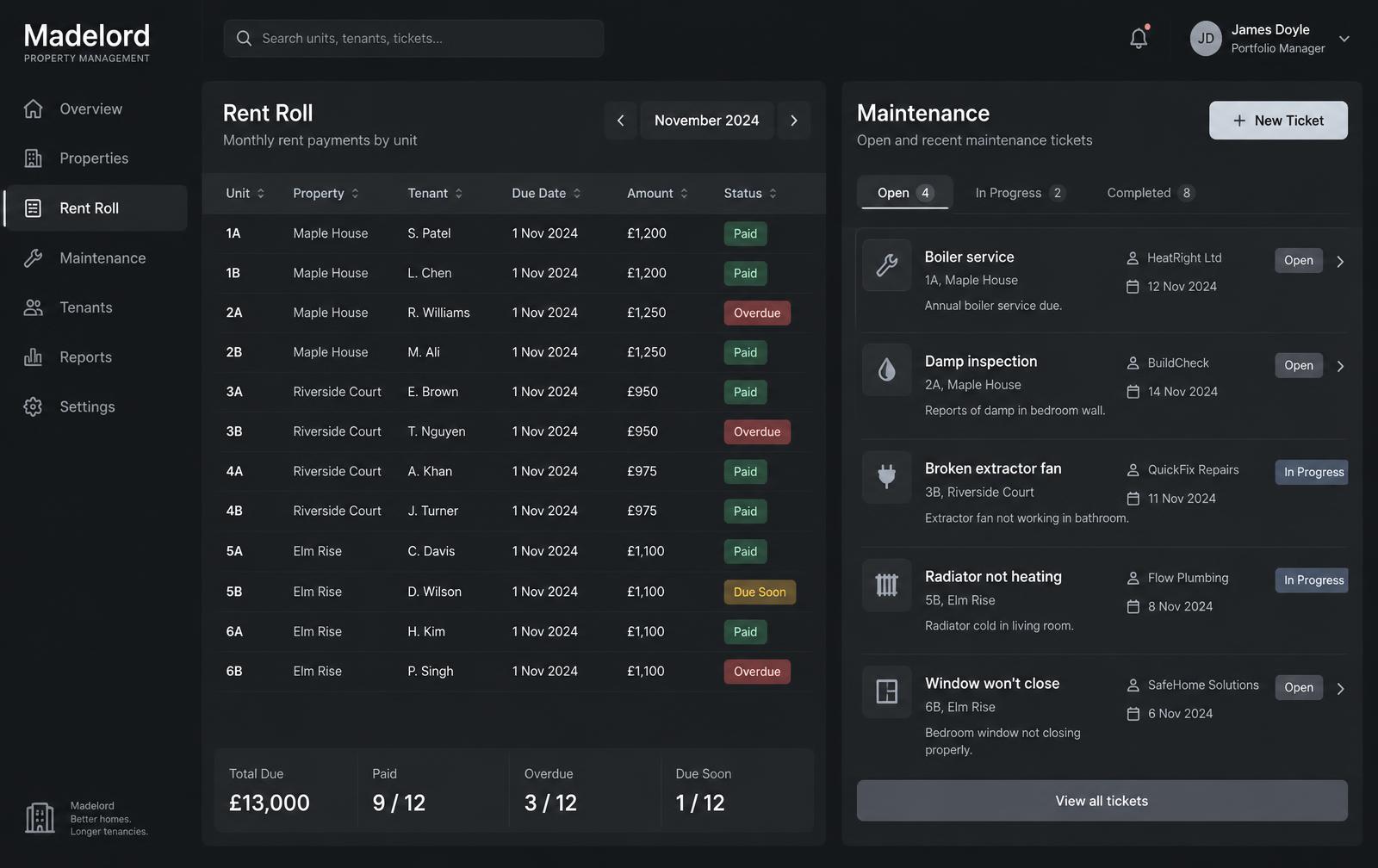The width and height of the screenshot is (1378, 868).
Task: Click the Maintenance wrench icon in sidebar
Action: [33, 258]
